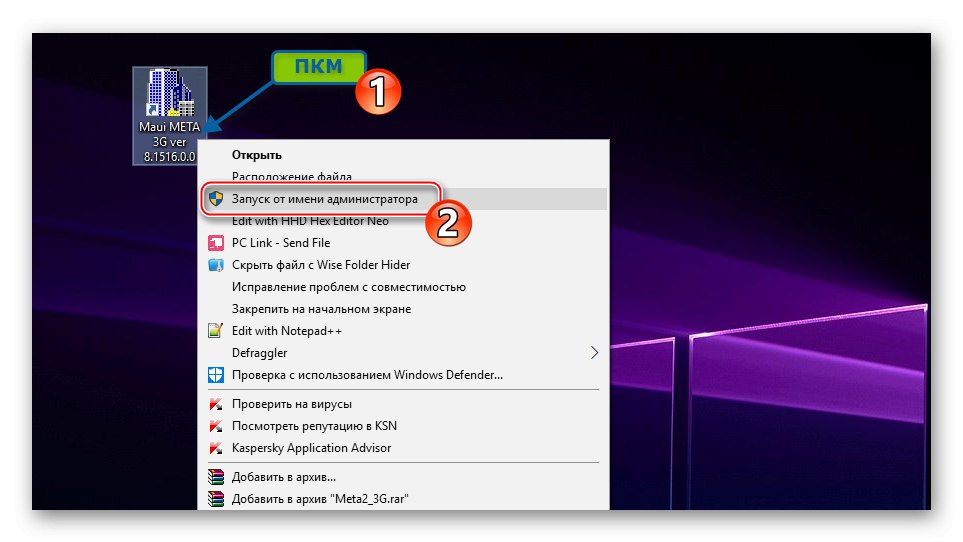Viewport: 963px width, 542px height.
Task: Click the PC Link icon in the context menu
Action: (x=216, y=243)
